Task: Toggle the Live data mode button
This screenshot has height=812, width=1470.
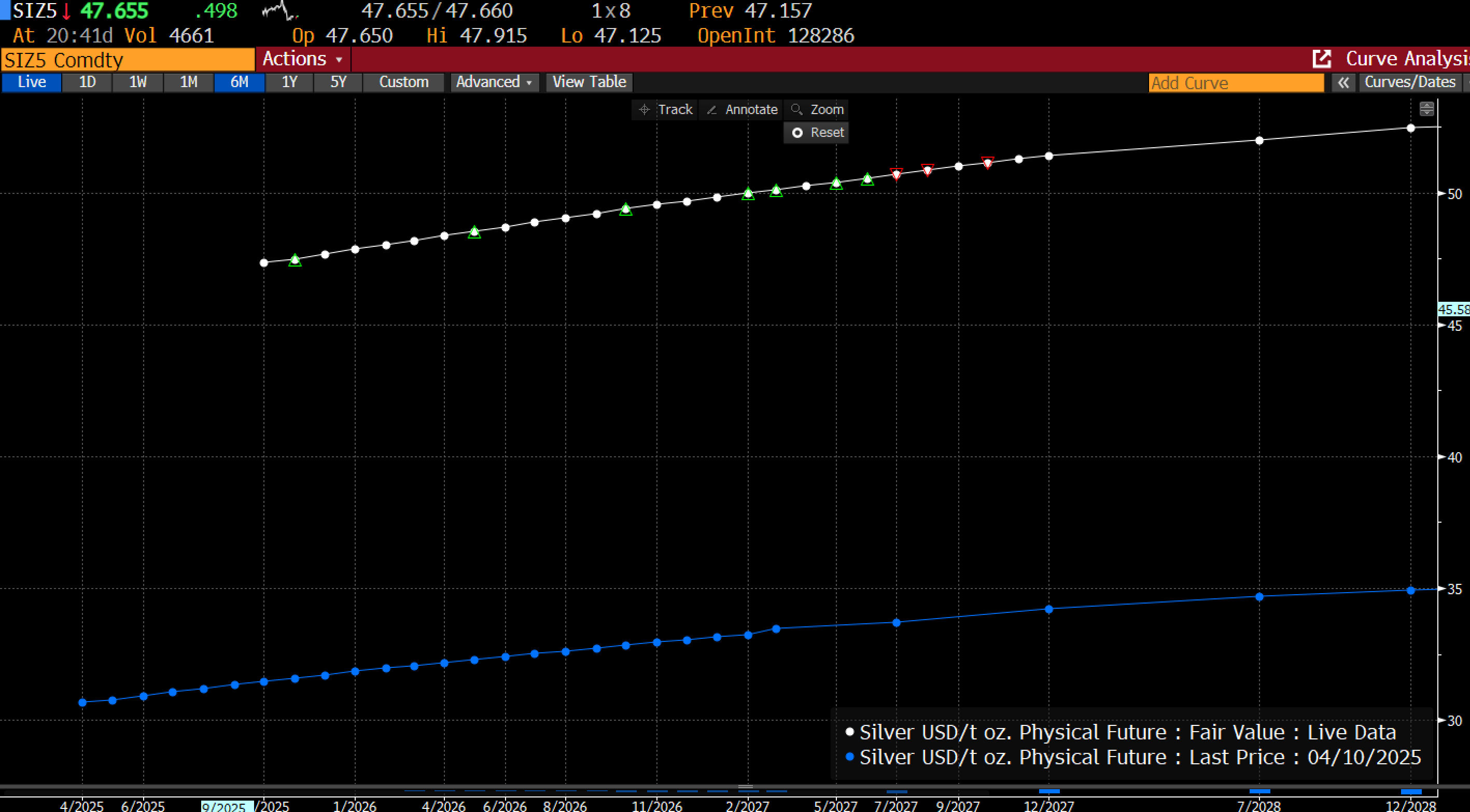Action: click(32, 82)
